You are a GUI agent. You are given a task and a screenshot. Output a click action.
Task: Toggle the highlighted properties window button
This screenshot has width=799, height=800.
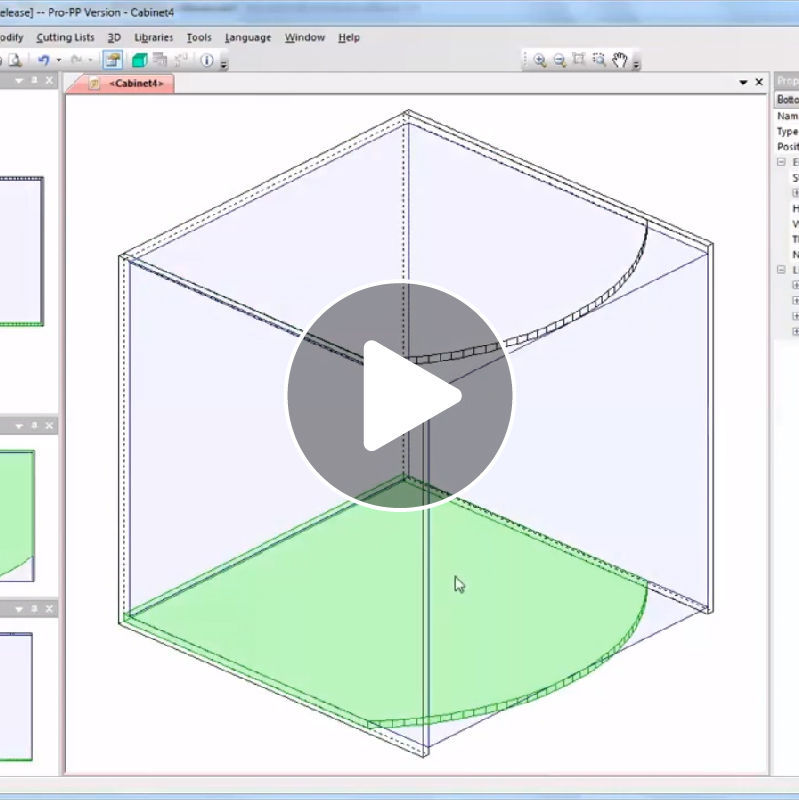point(113,61)
